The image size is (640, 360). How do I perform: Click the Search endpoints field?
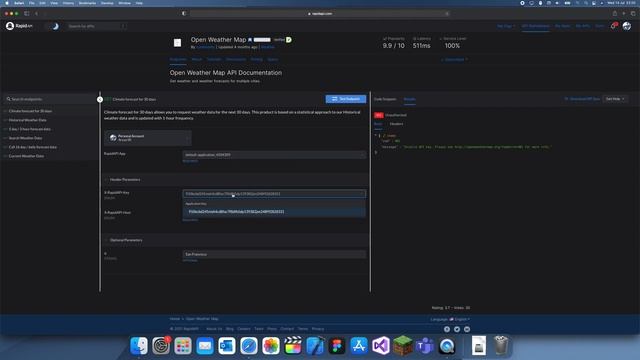click(50, 99)
